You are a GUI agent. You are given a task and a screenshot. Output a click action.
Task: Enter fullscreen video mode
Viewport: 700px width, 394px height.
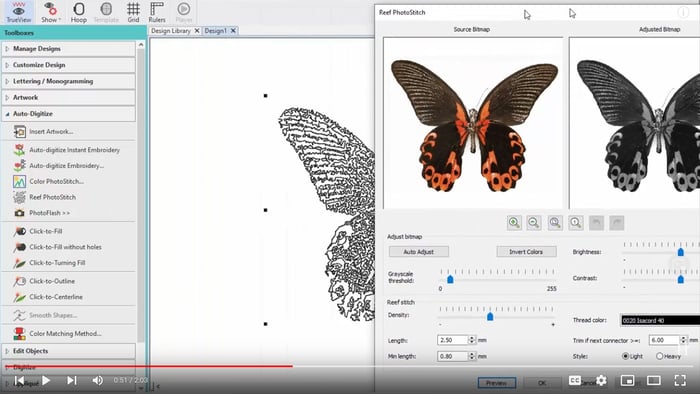(x=680, y=380)
